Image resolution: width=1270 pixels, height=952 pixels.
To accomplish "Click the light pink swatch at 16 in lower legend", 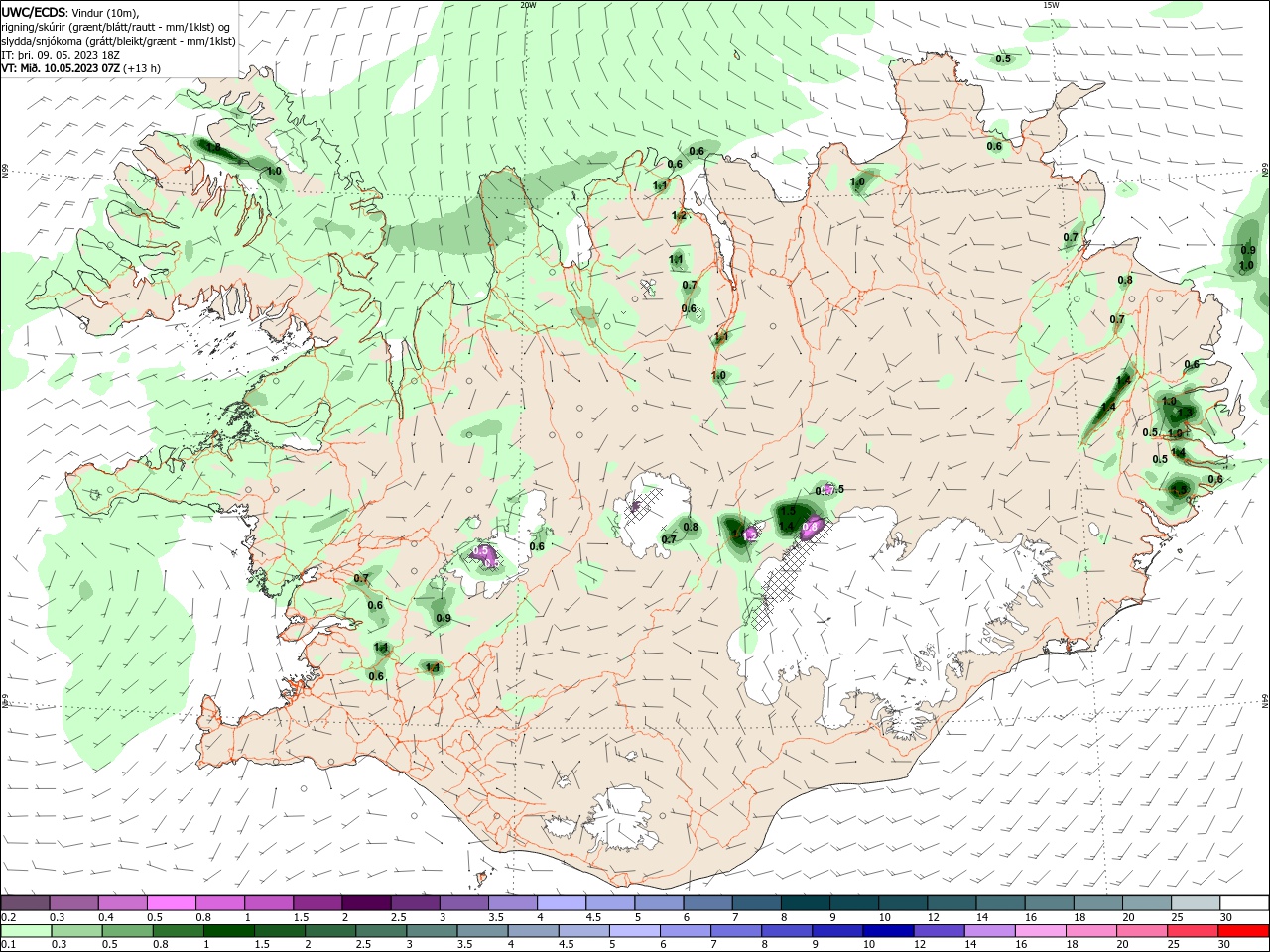I will [1041, 931].
